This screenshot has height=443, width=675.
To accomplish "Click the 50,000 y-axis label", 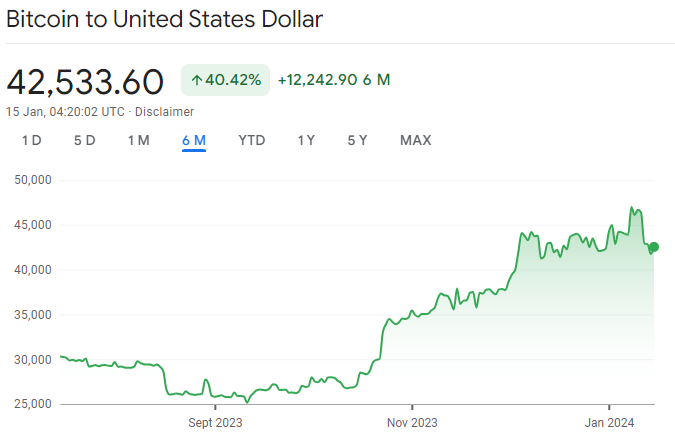I will click(31, 180).
